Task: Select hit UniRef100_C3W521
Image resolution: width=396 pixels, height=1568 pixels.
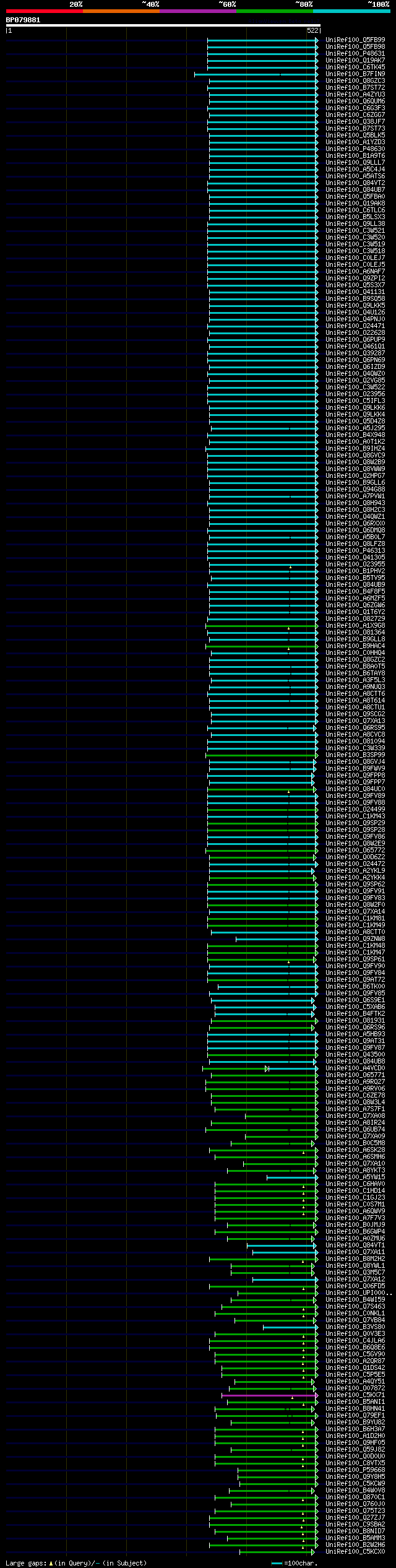Action: [355, 230]
